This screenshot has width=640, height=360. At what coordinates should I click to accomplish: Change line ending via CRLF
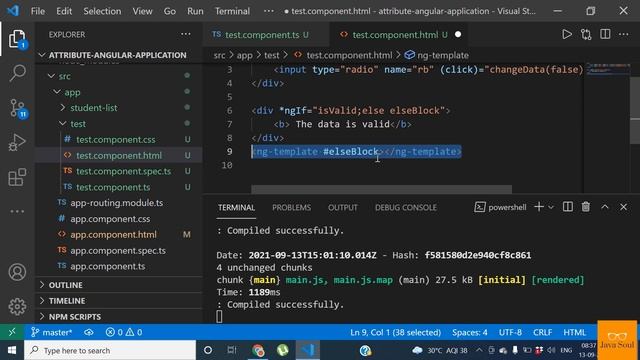point(542,332)
